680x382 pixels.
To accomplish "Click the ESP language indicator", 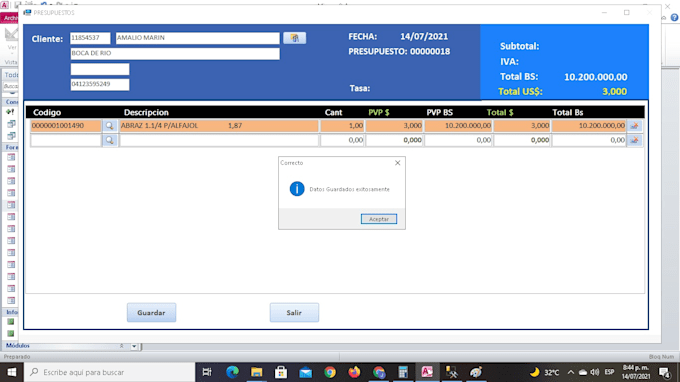I will tap(609, 372).
